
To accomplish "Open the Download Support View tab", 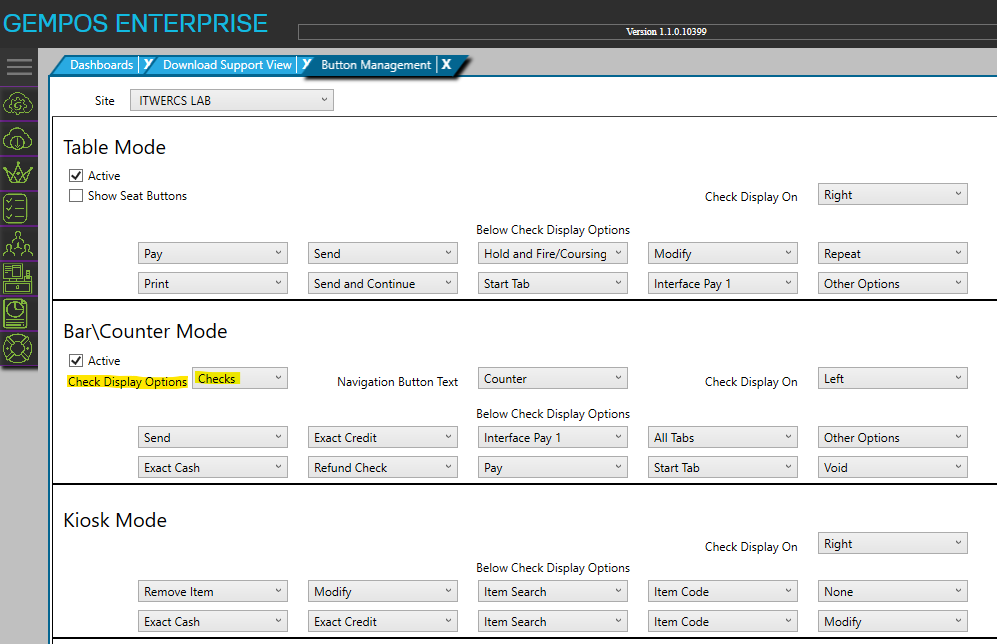I will [x=226, y=64].
